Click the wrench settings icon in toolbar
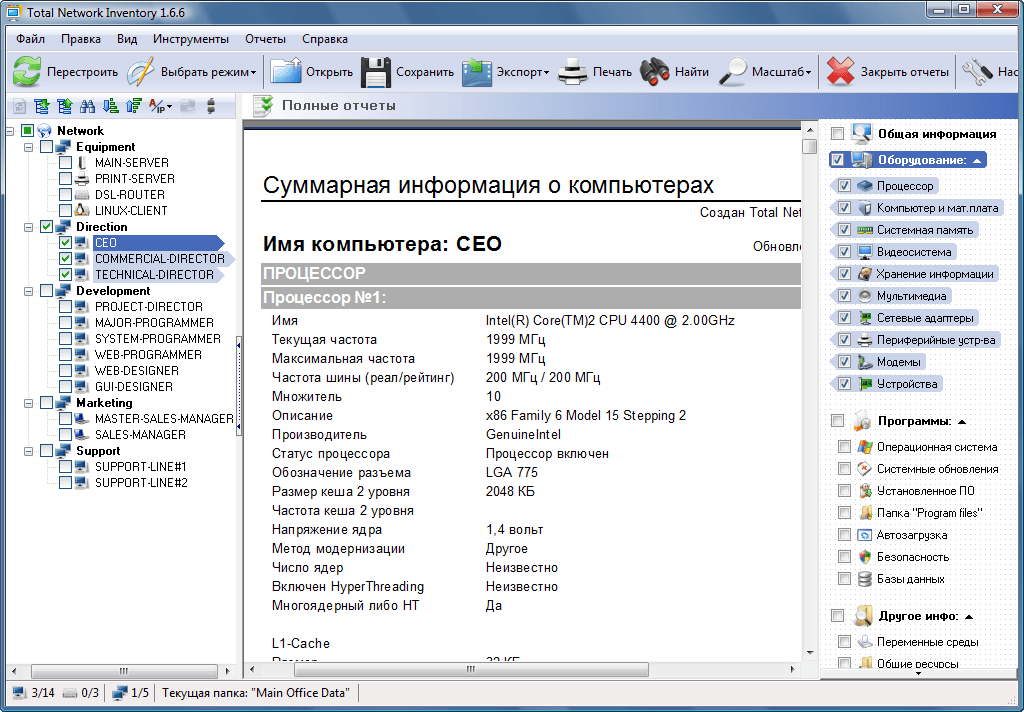This screenshot has height=712, width=1024. pos(977,71)
